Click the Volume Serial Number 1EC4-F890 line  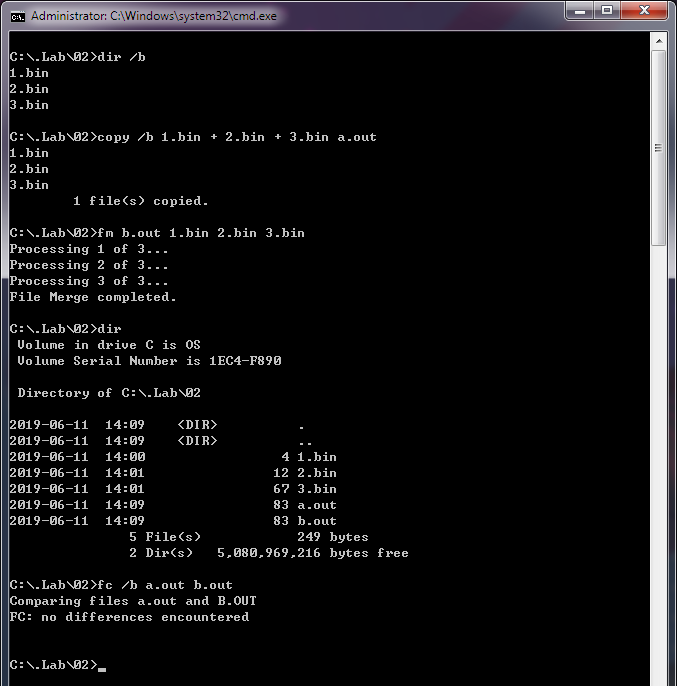click(149, 361)
